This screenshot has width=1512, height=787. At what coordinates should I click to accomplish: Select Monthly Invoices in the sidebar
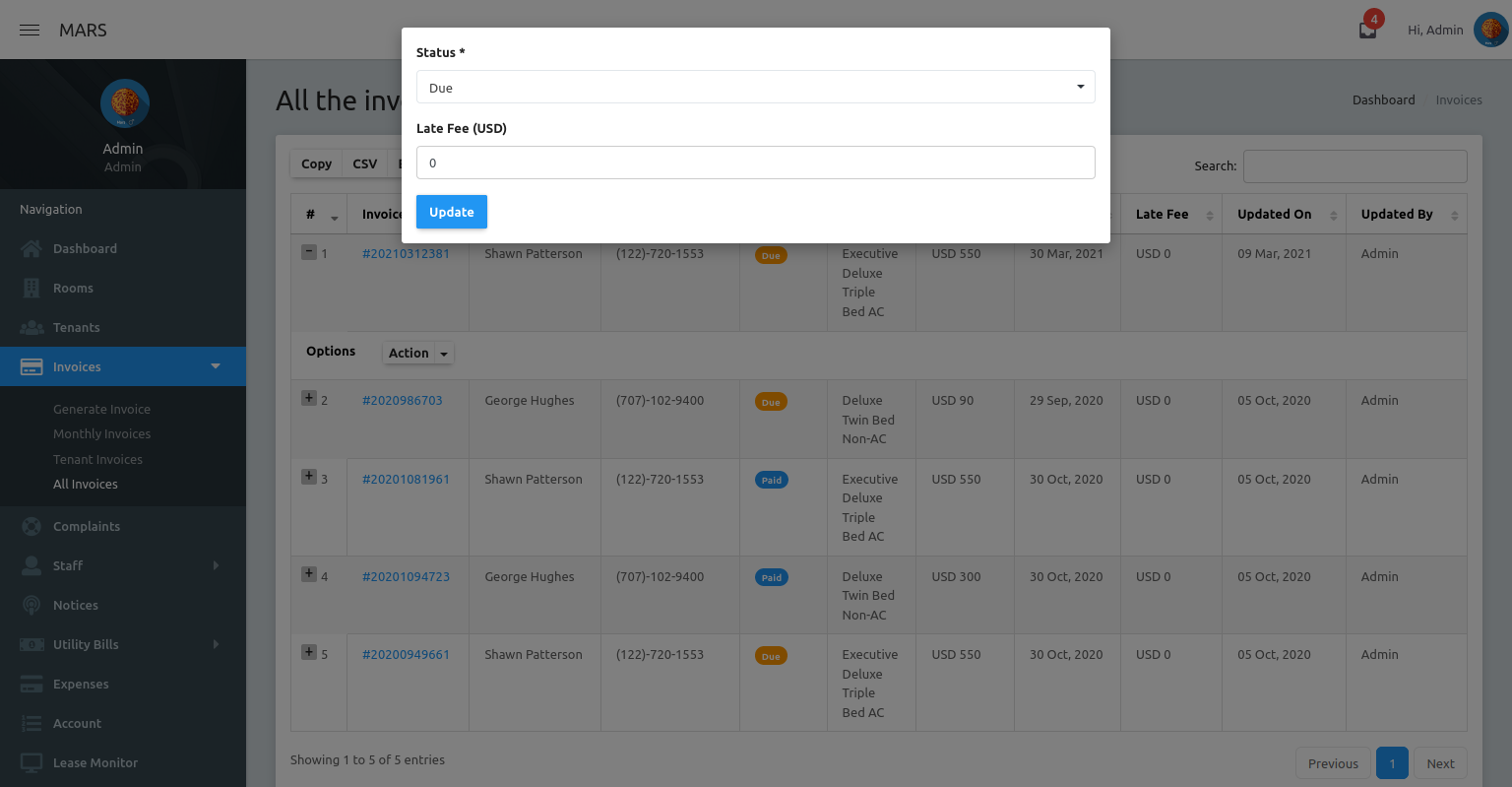101,433
